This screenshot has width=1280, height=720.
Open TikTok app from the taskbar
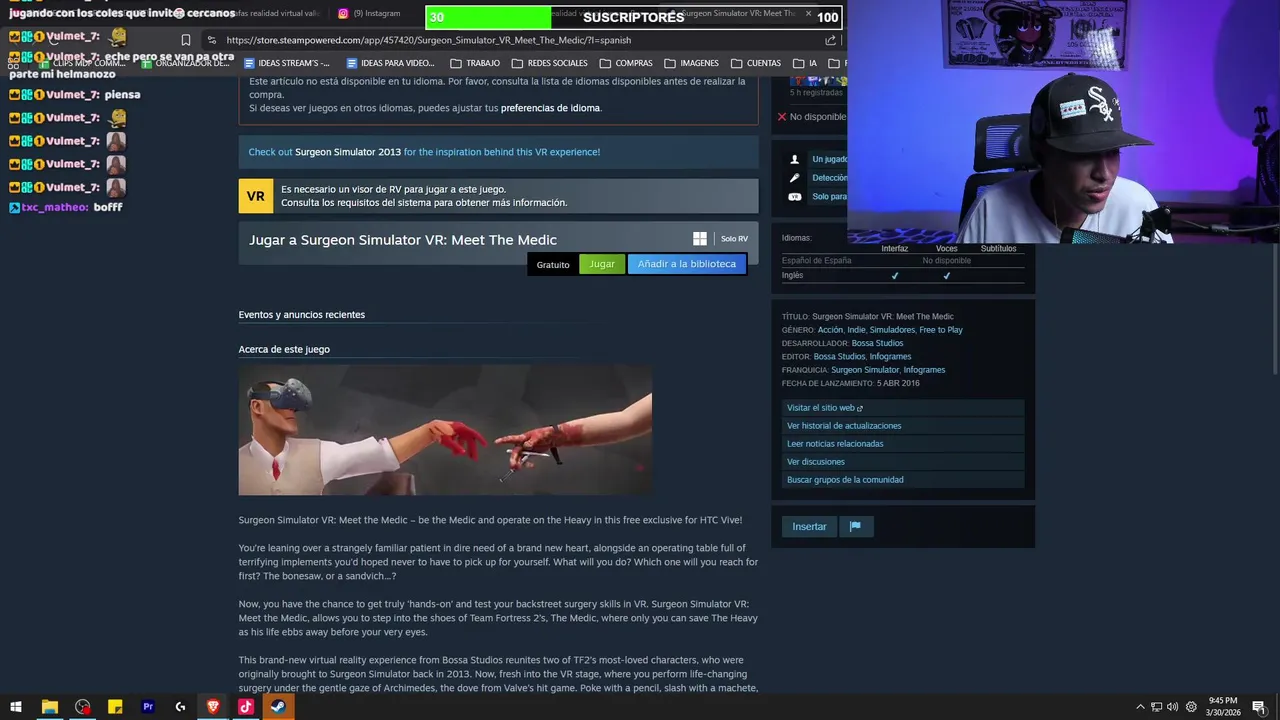(245, 707)
